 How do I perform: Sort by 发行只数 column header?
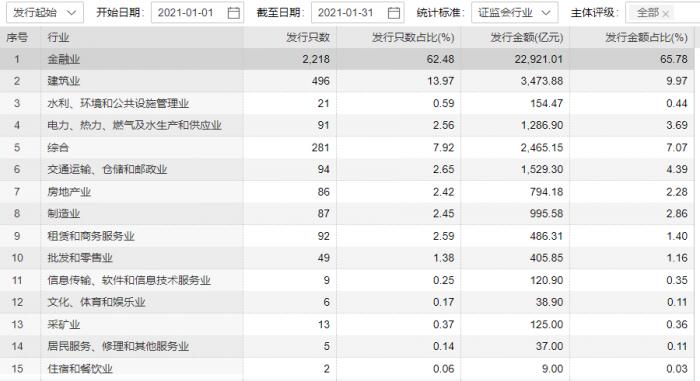click(308, 38)
